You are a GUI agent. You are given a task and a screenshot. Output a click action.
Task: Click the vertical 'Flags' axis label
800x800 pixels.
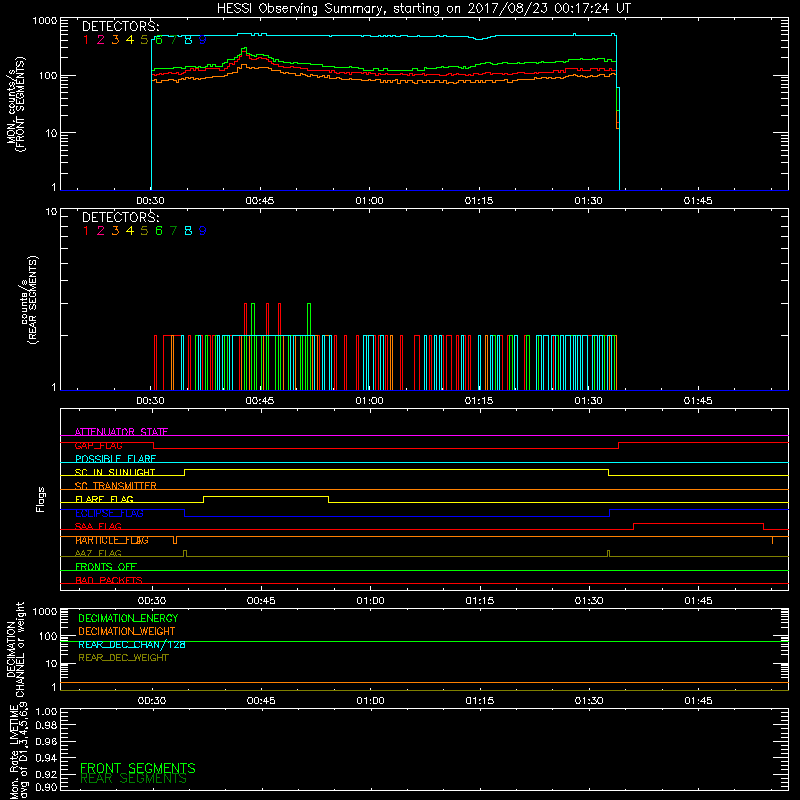[41, 499]
